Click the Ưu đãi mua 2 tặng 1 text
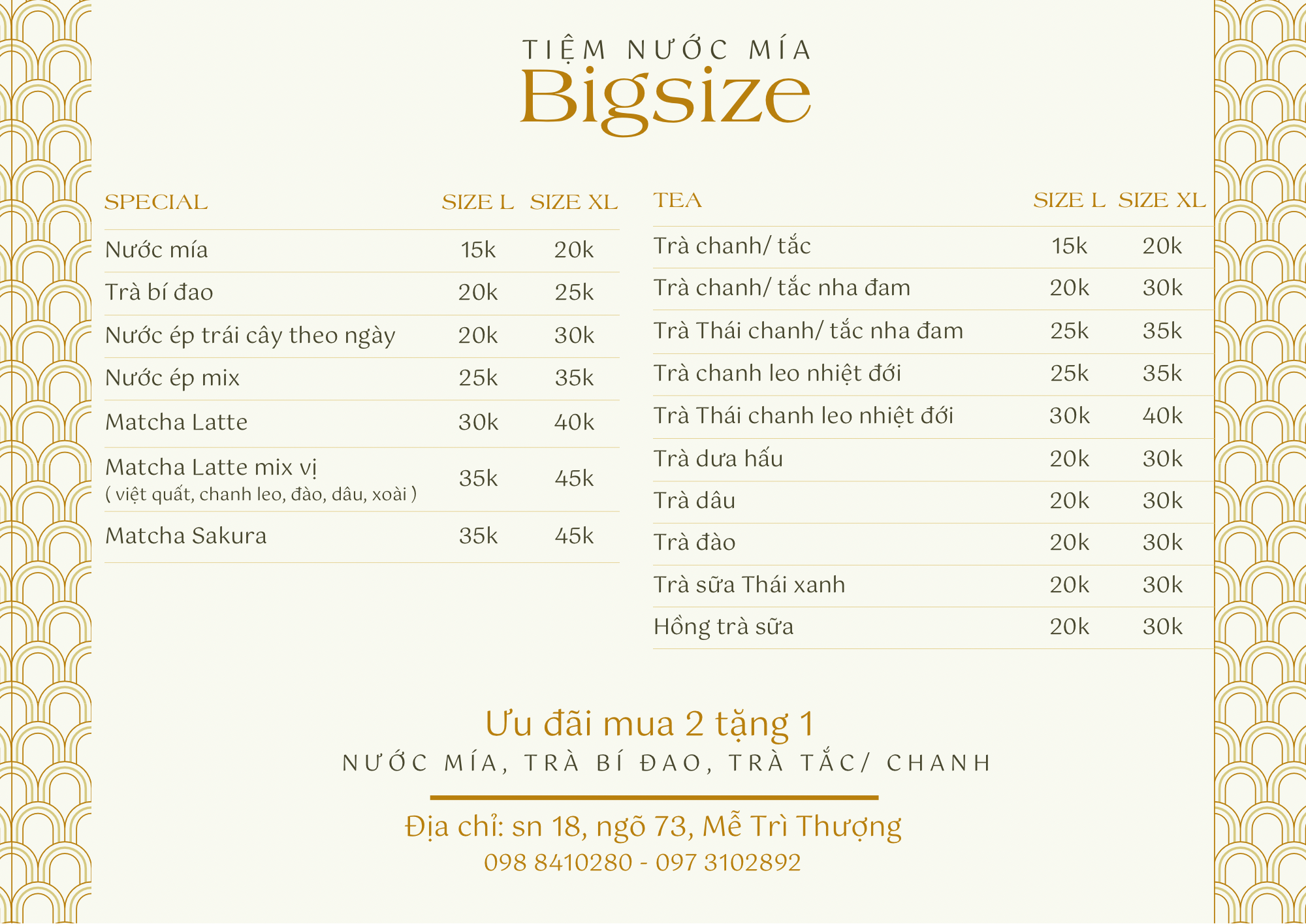Screen dimensions: 1306x924 coord(650,724)
